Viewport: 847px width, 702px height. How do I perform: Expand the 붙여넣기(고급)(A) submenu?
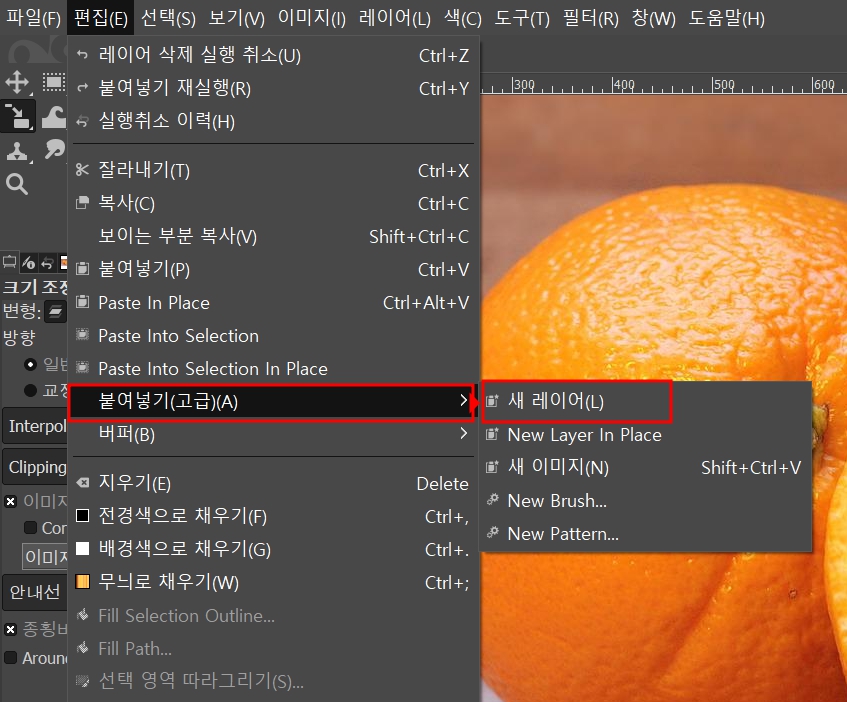click(x=273, y=401)
